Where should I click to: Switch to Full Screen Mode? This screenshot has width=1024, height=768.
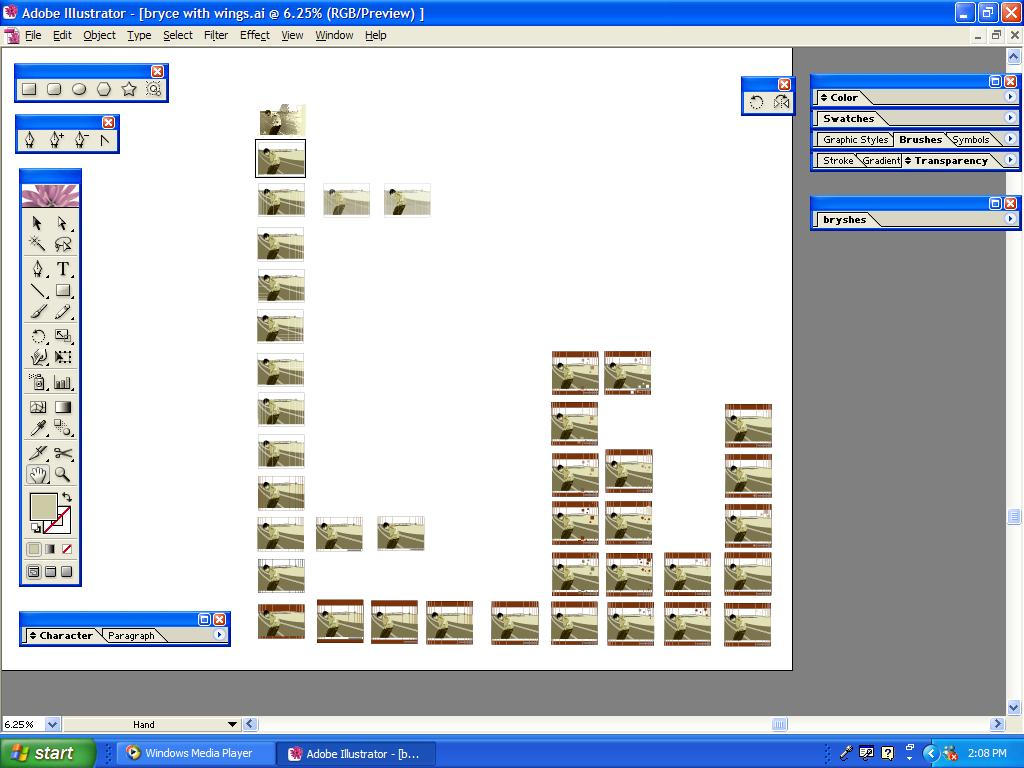[67, 571]
